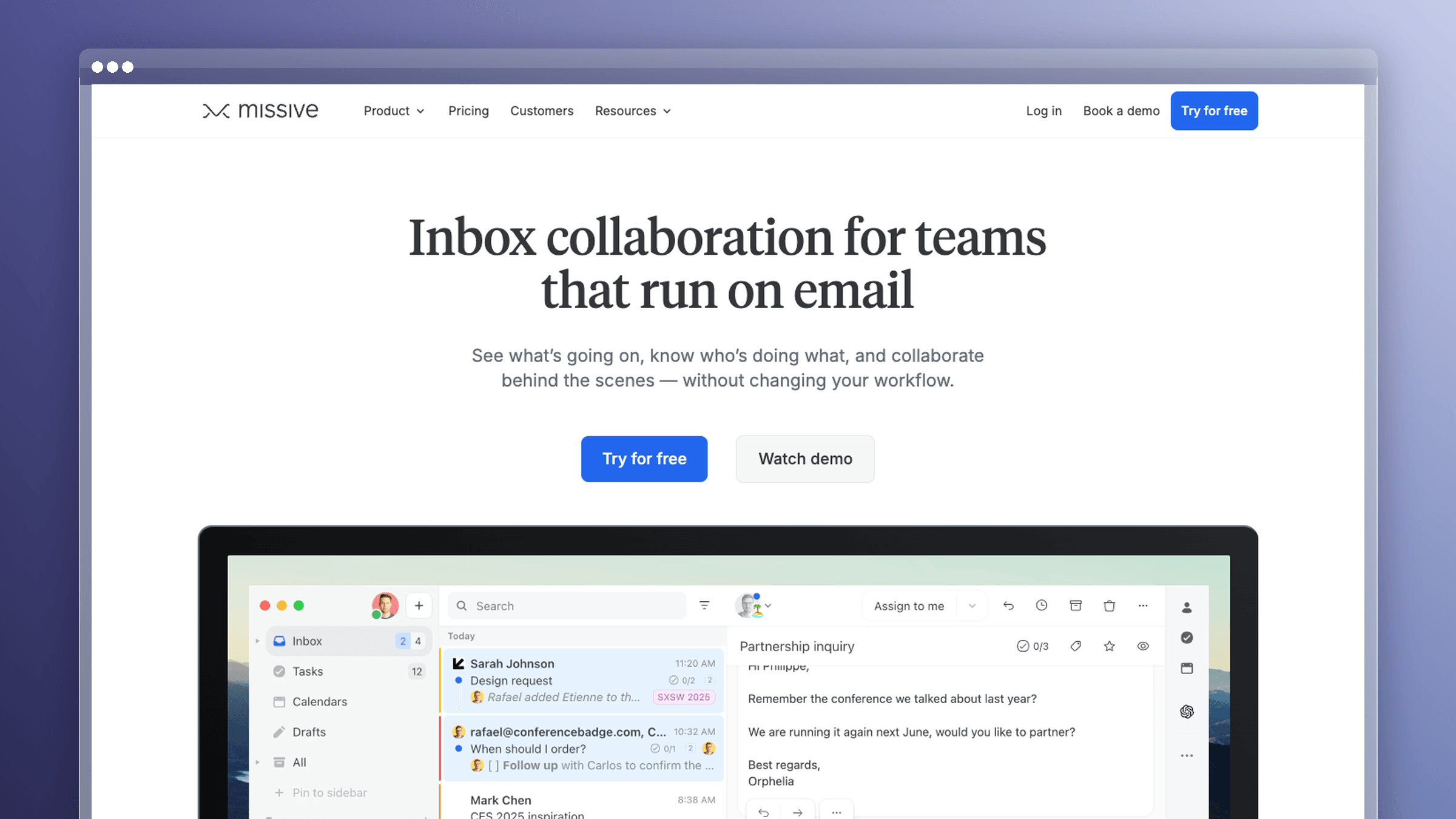Viewport: 1456px width, 819px height.
Task: Click the Partnership inquiry subject title
Action: tap(797, 646)
